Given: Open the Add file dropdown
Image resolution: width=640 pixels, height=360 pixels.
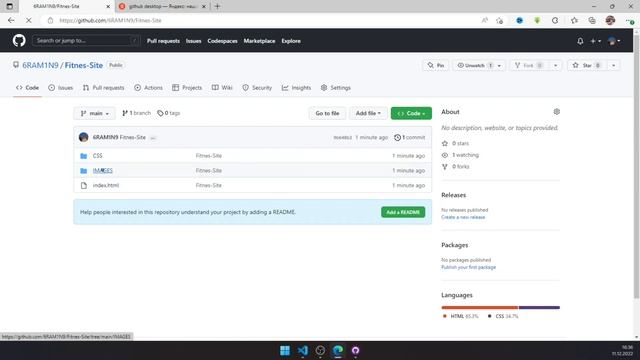Looking at the screenshot, I should (368, 113).
